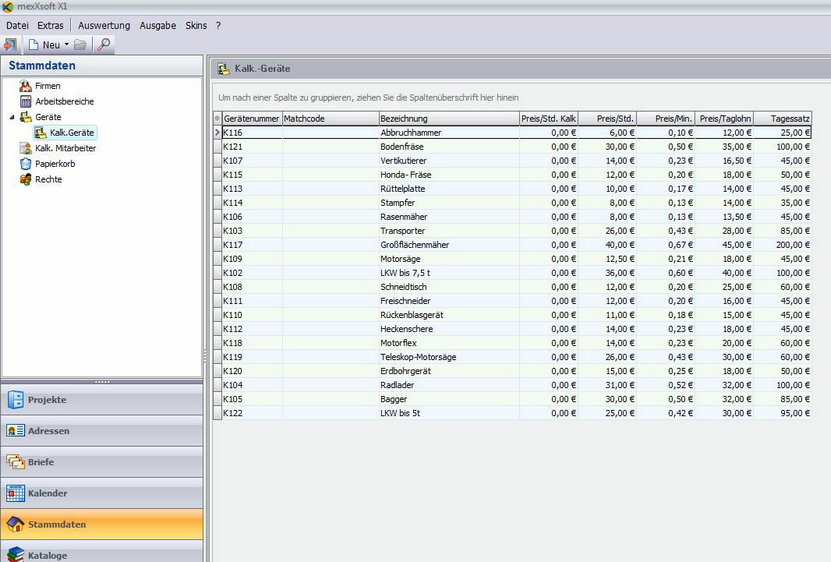Sort by Preis/Taglohn column header
This screenshot has width=831, height=562.
(724, 118)
